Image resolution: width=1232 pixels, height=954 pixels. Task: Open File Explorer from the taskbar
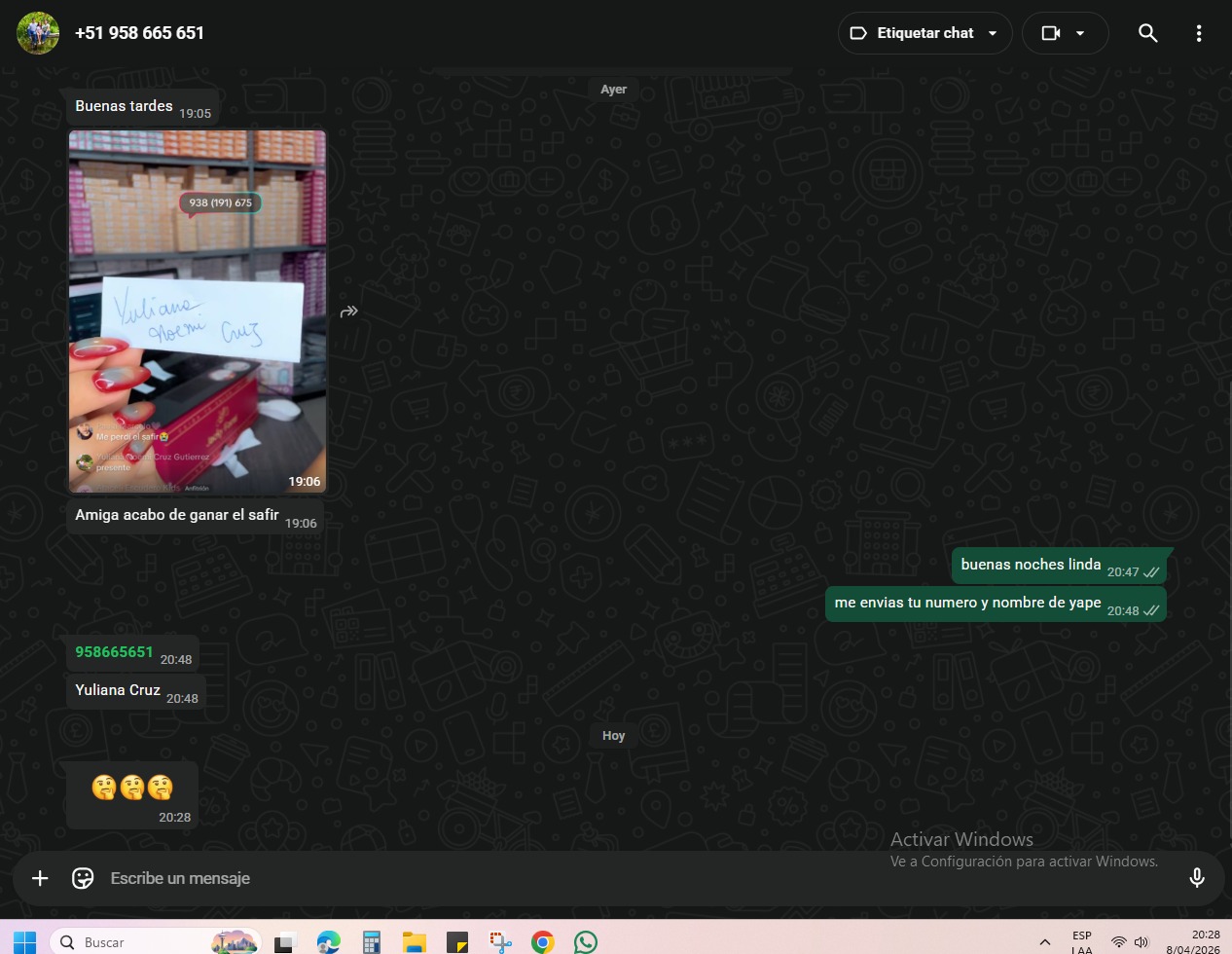click(415, 941)
